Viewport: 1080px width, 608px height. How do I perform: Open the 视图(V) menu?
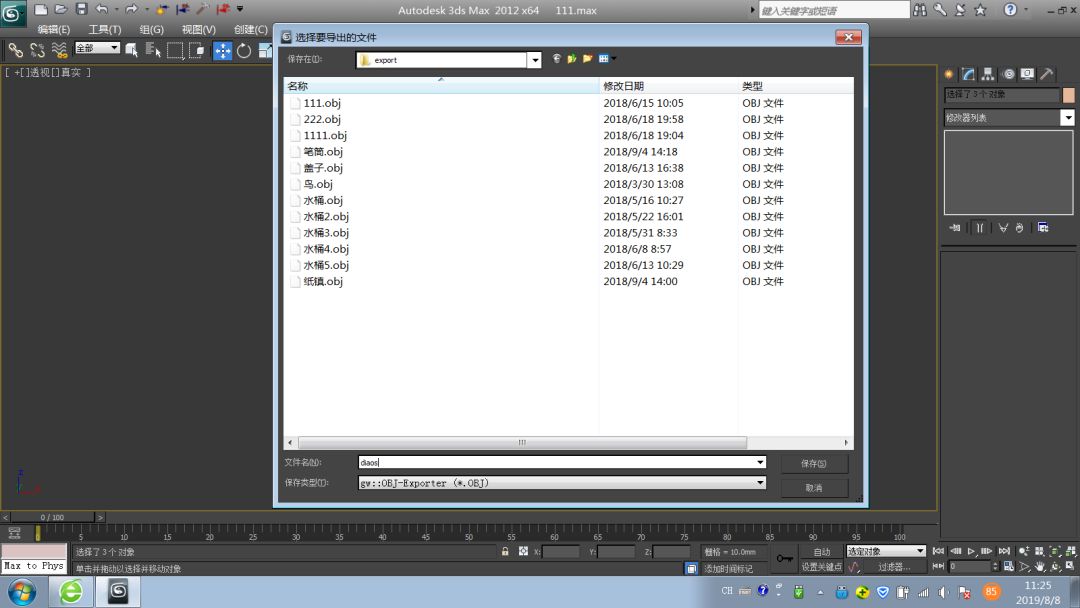pos(198,29)
